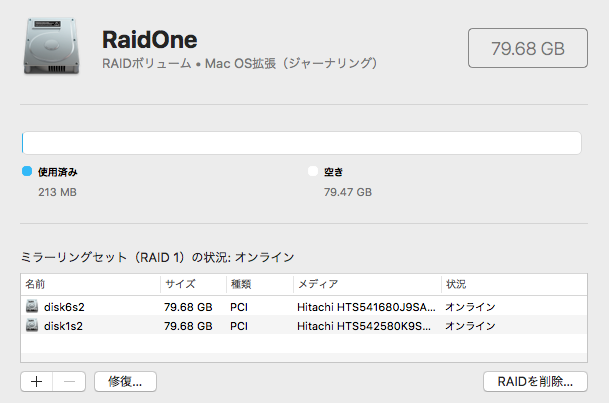Click the Hitachi HTS541680J9SA media cell
Screen dimensions: 609x403
366,307
